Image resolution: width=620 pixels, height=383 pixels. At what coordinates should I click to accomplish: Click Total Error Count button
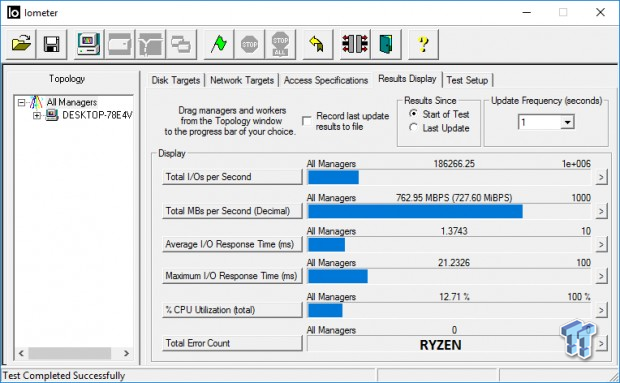pyautogui.click(x=232, y=343)
